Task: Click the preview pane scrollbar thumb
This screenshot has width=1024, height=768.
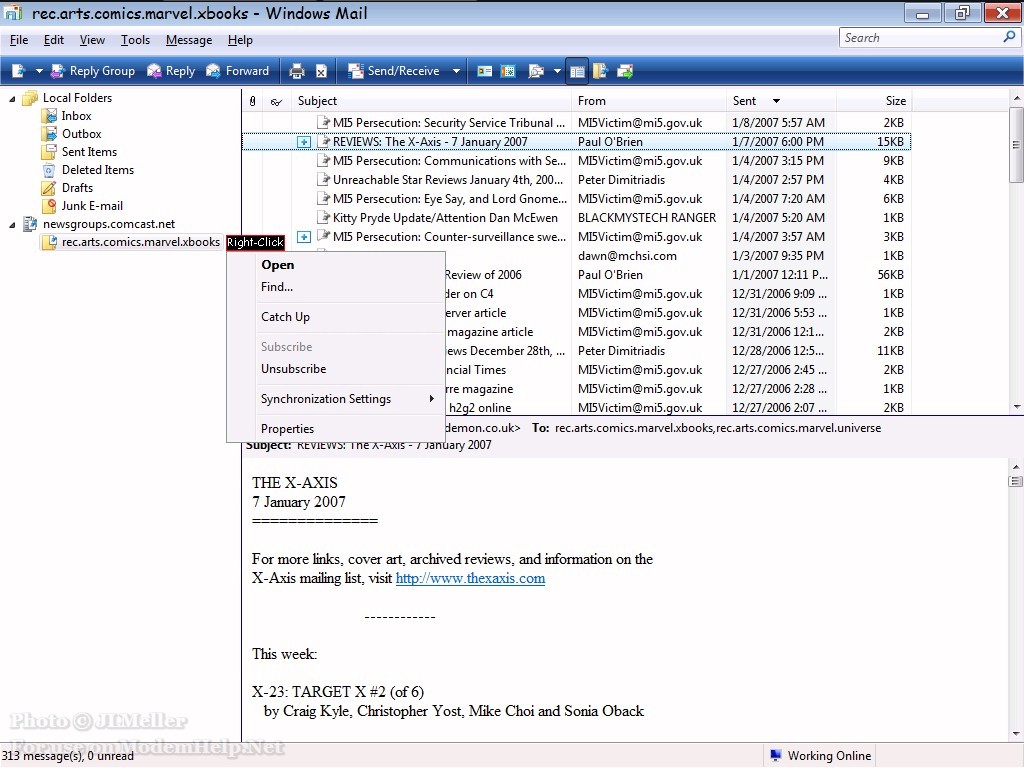Action: (x=1016, y=481)
